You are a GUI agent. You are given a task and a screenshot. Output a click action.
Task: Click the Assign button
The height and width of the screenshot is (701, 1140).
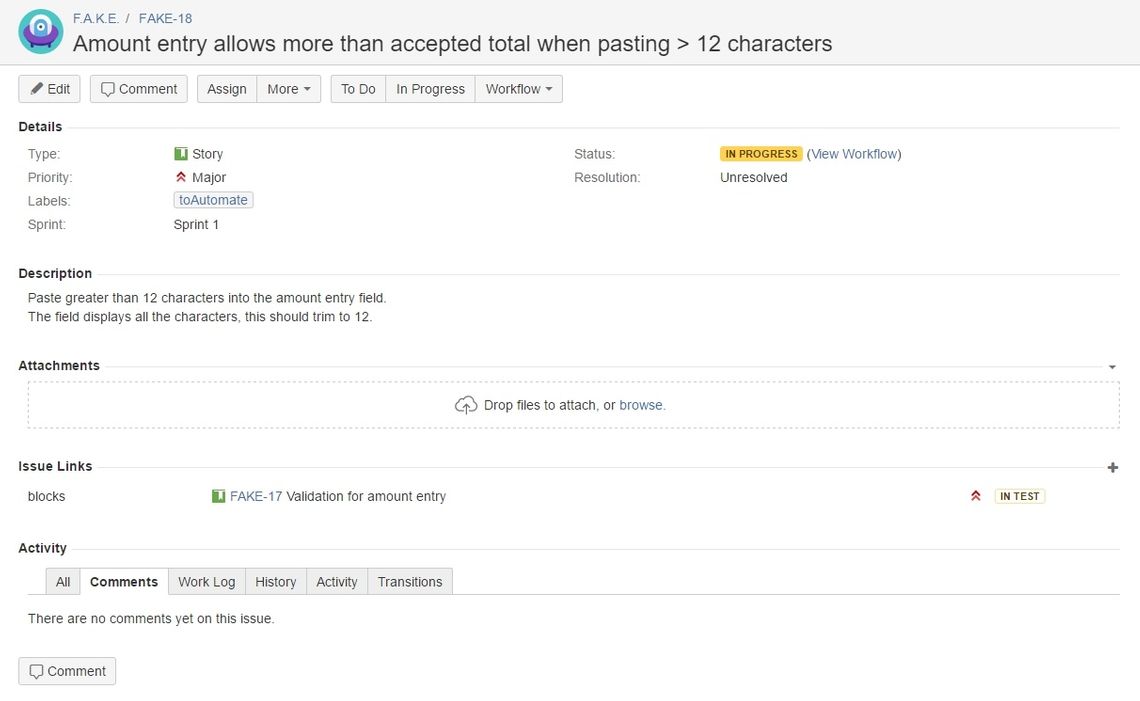[x=227, y=89]
